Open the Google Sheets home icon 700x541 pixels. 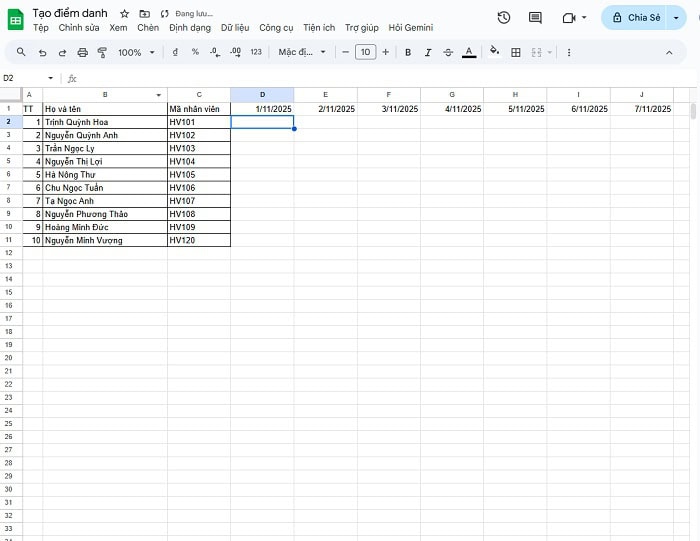pyautogui.click(x=16, y=20)
